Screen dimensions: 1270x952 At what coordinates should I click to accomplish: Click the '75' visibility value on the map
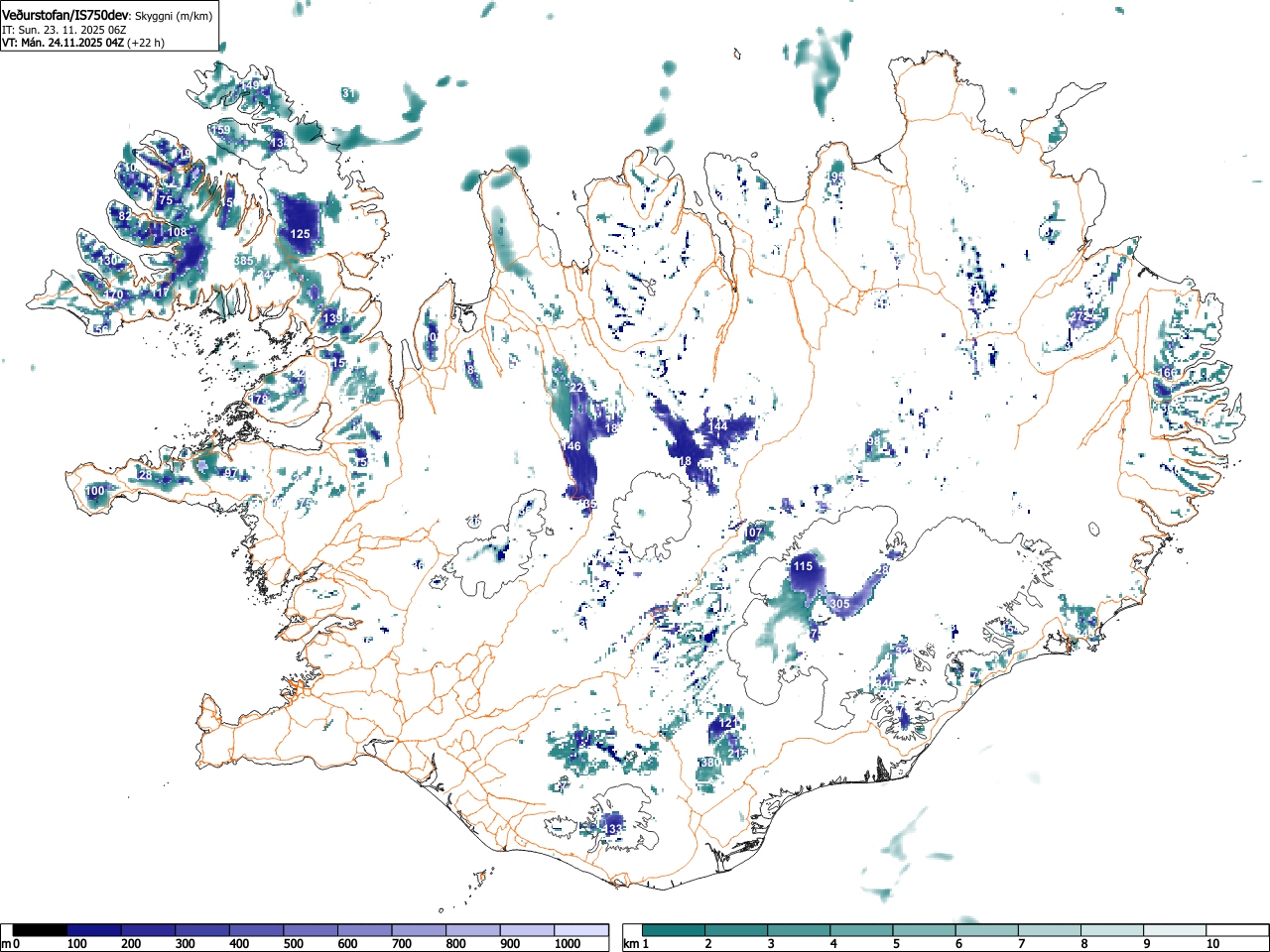[166, 200]
